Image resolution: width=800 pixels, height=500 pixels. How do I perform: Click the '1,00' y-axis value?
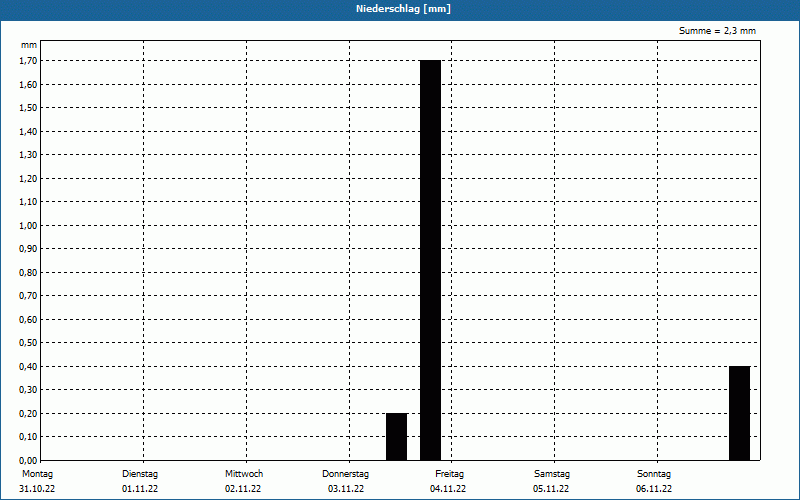pos(28,226)
